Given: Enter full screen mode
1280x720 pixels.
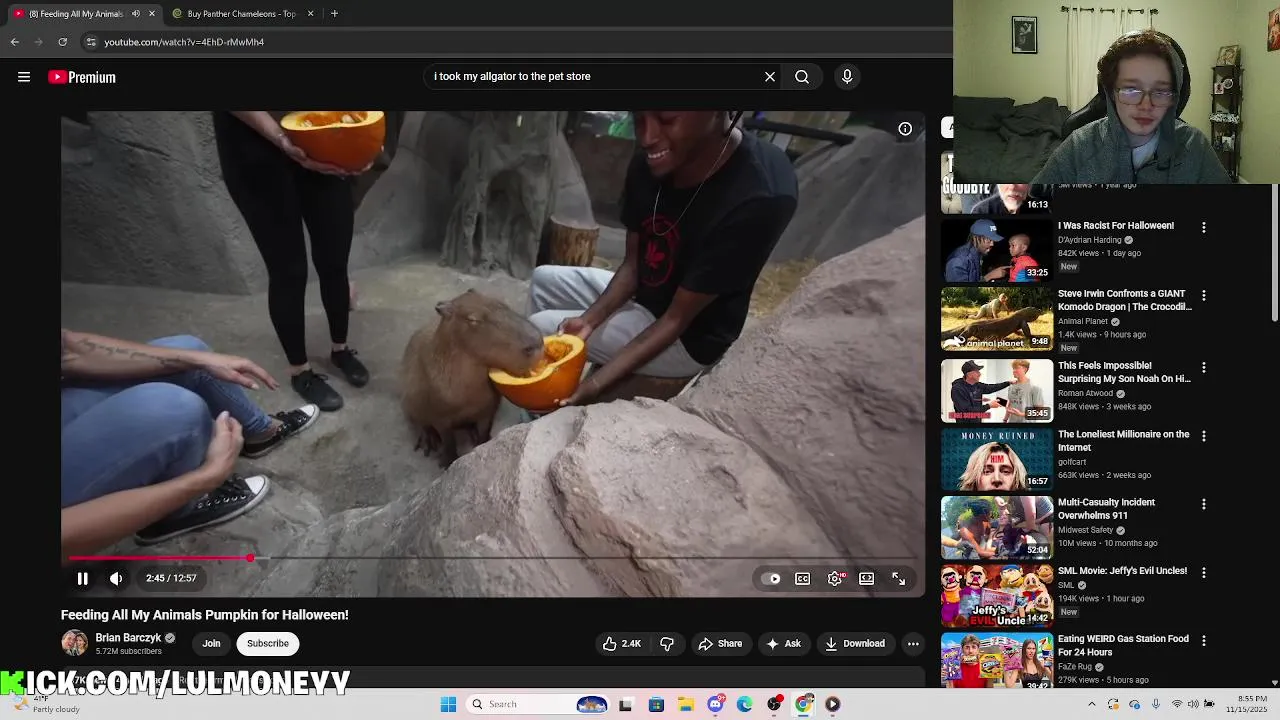Looking at the screenshot, I should pyautogui.click(x=899, y=578).
